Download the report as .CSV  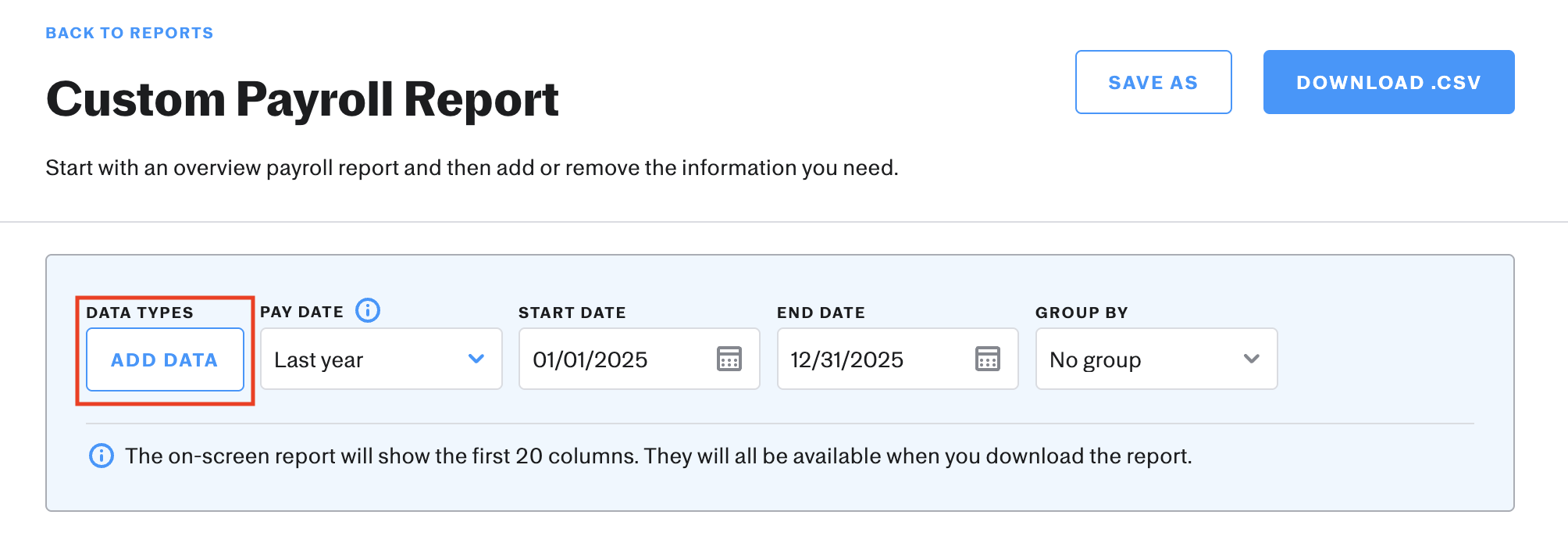1388,82
